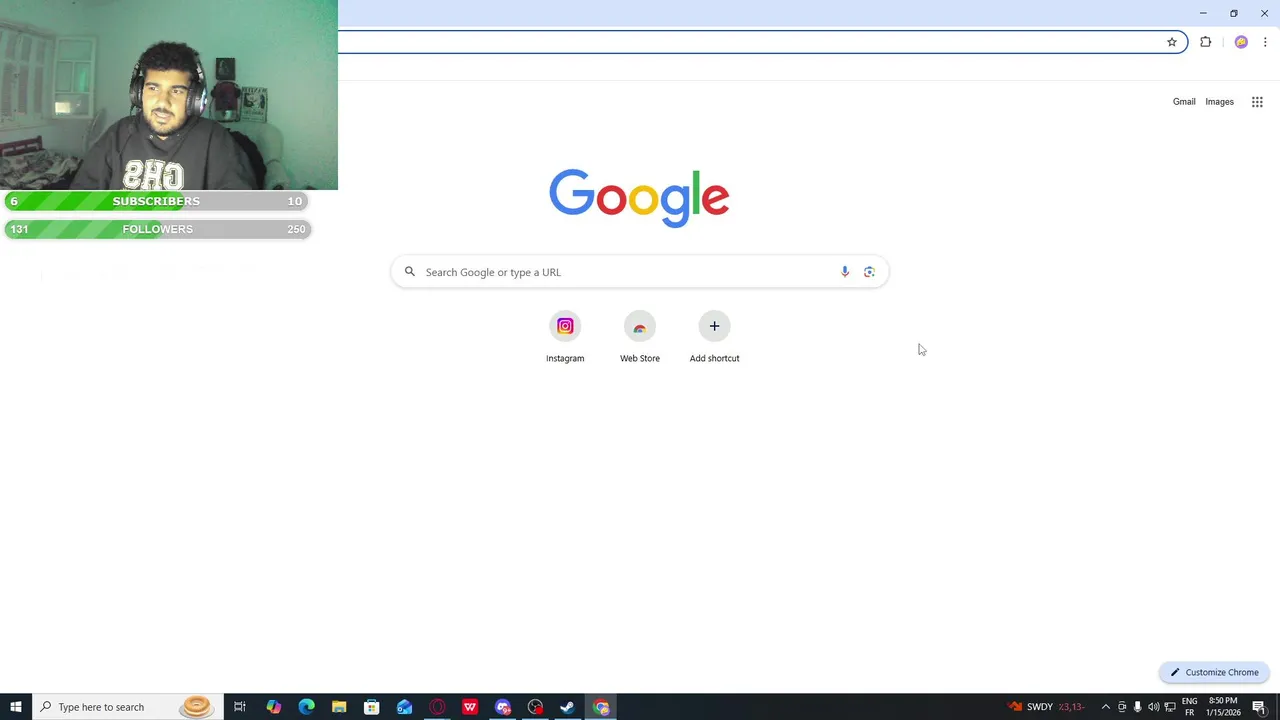Screen dimensions: 1280x720
Task: Open the Gmail link
Action: pyautogui.click(x=1184, y=102)
